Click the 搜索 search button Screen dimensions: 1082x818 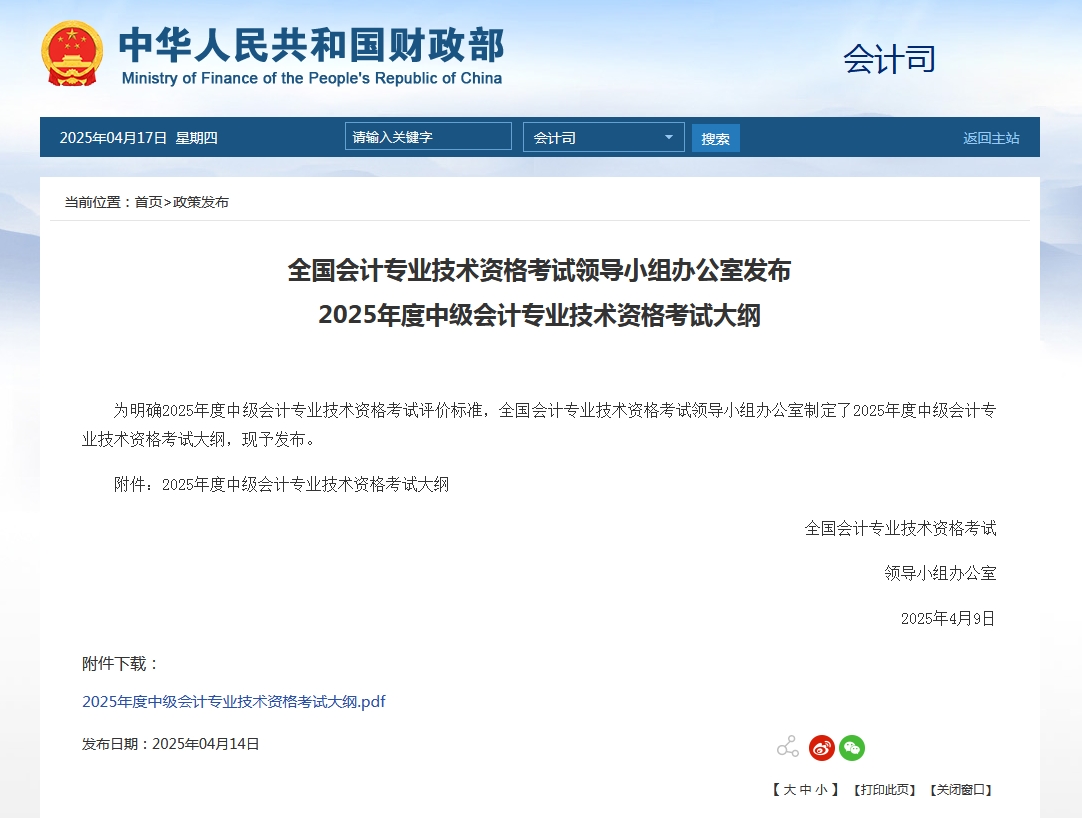pyautogui.click(x=716, y=138)
